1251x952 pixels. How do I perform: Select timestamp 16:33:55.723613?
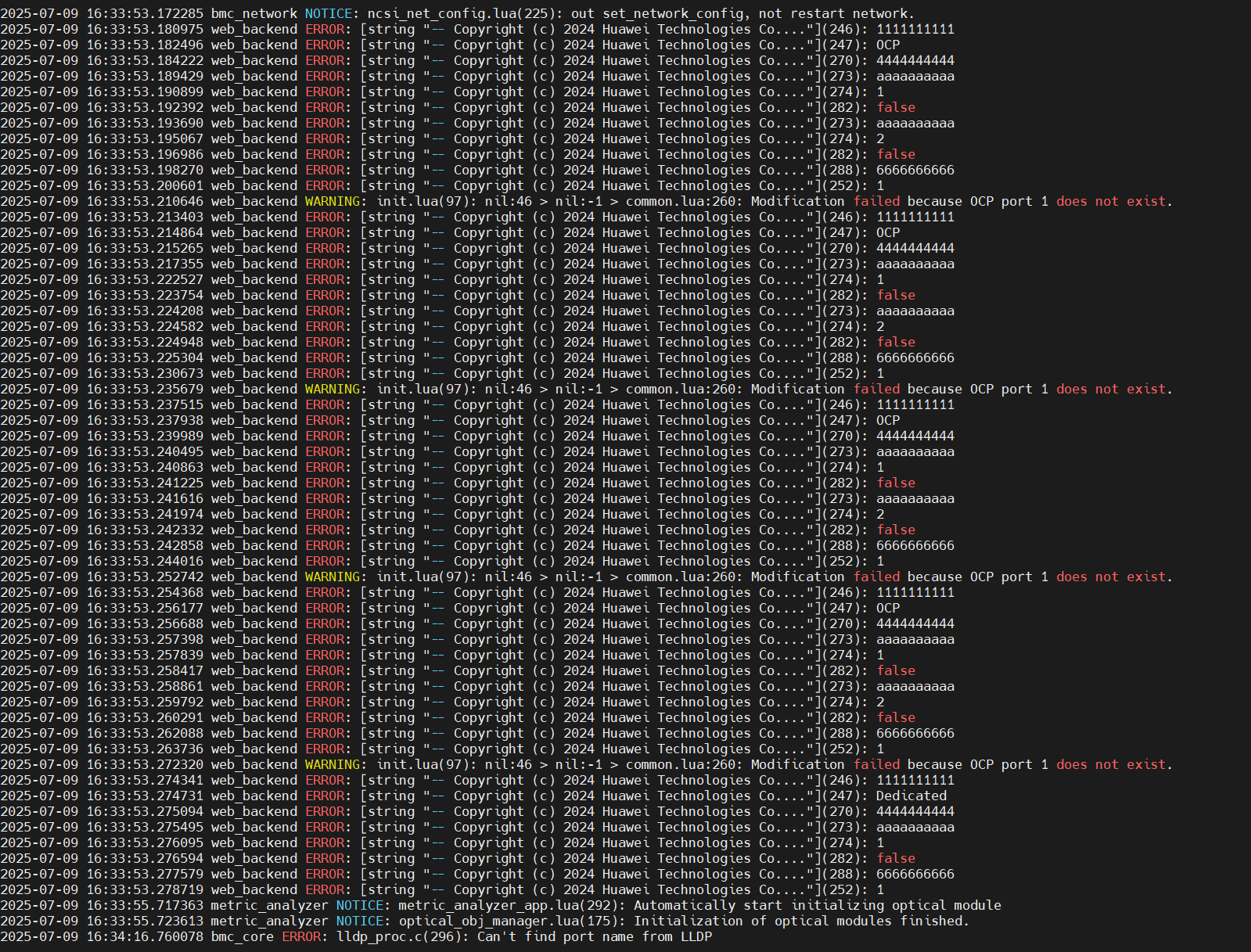point(145,921)
